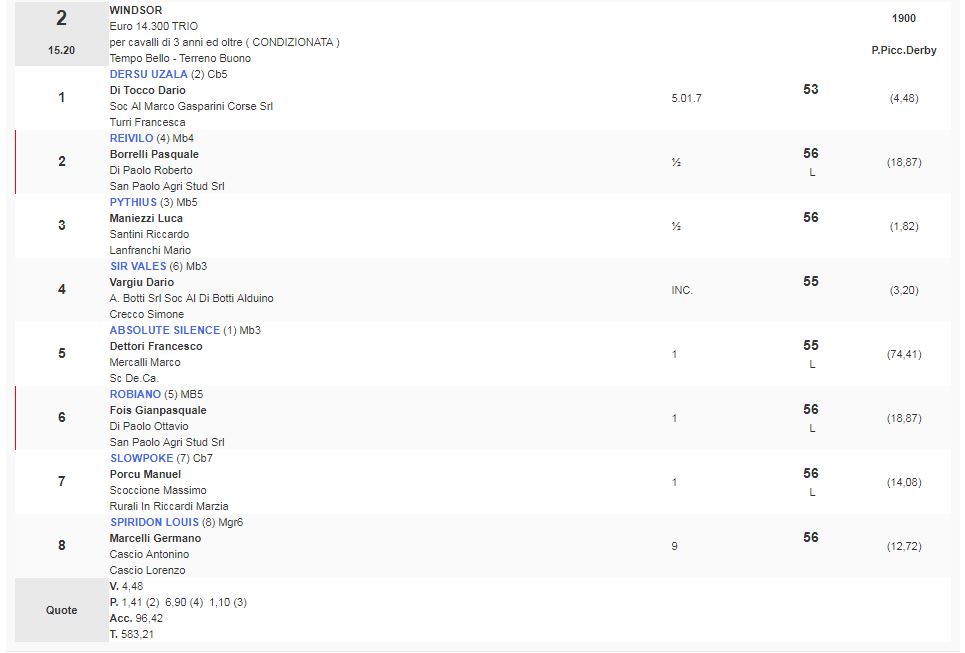
Task: Open SIR VALES horse details
Action: pos(138,266)
